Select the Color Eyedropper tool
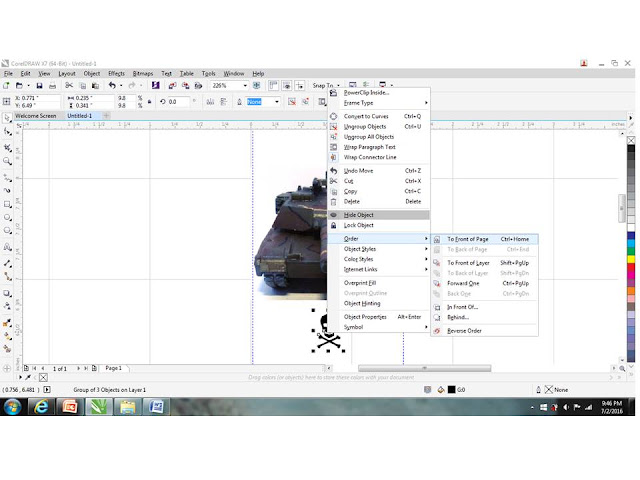This screenshot has height=480, width=640. point(7,322)
